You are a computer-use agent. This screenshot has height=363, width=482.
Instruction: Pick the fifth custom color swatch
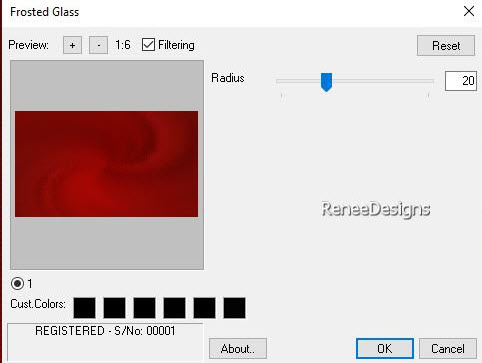point(204,308)
